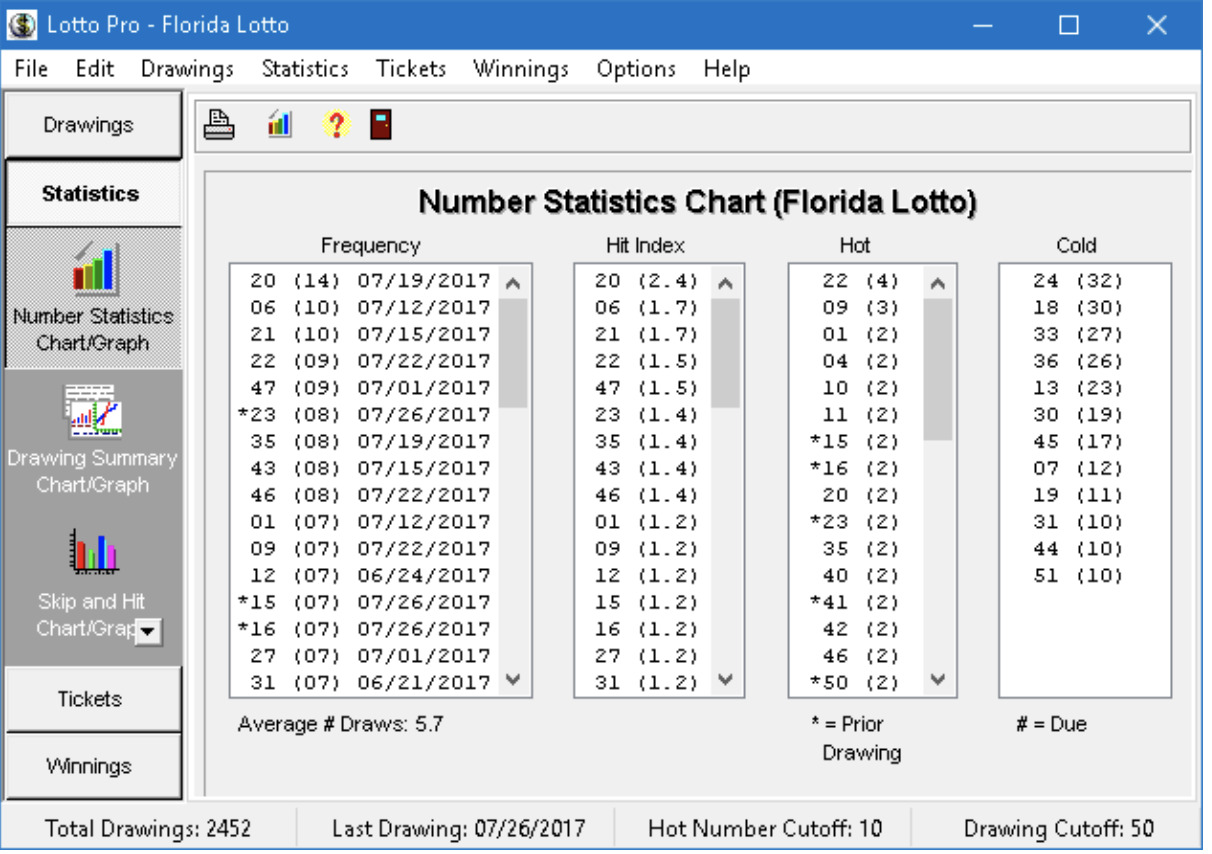The height and width of the screenshot is (854, 1212).
Task: Open the Drawings menu
Action: click(x=188, y=69)
